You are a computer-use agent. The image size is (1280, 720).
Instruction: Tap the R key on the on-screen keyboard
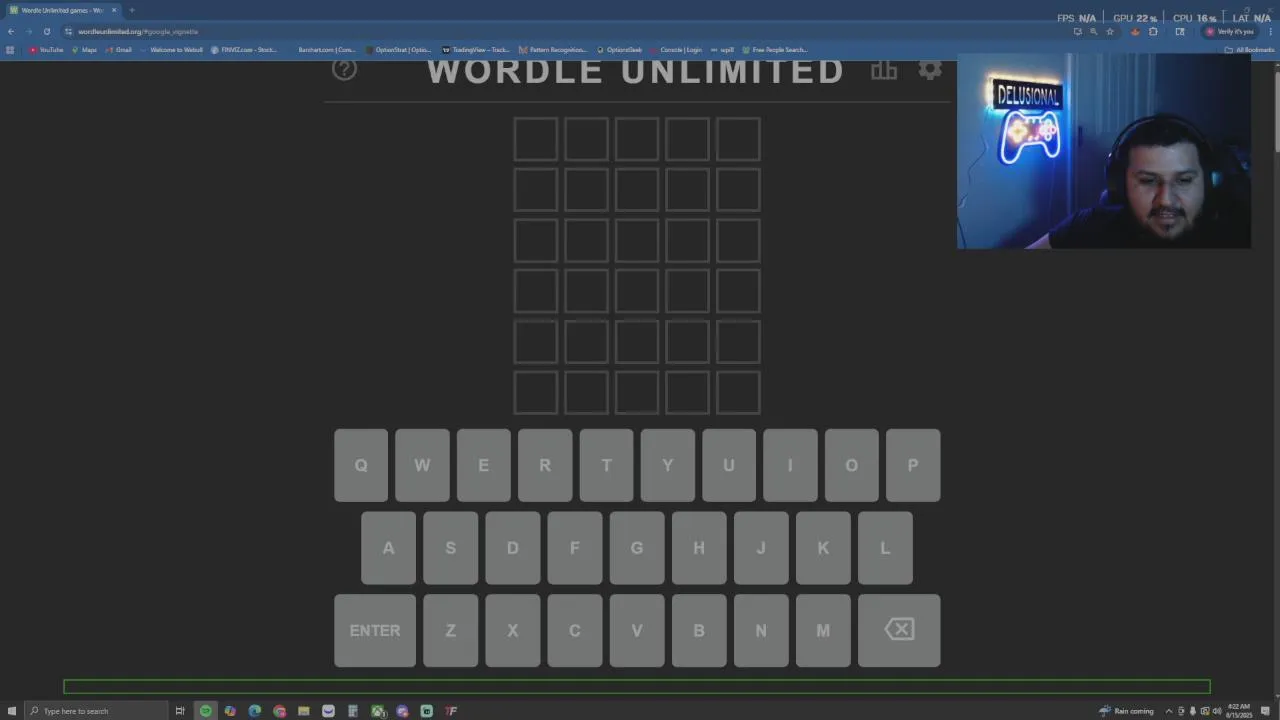545,465
